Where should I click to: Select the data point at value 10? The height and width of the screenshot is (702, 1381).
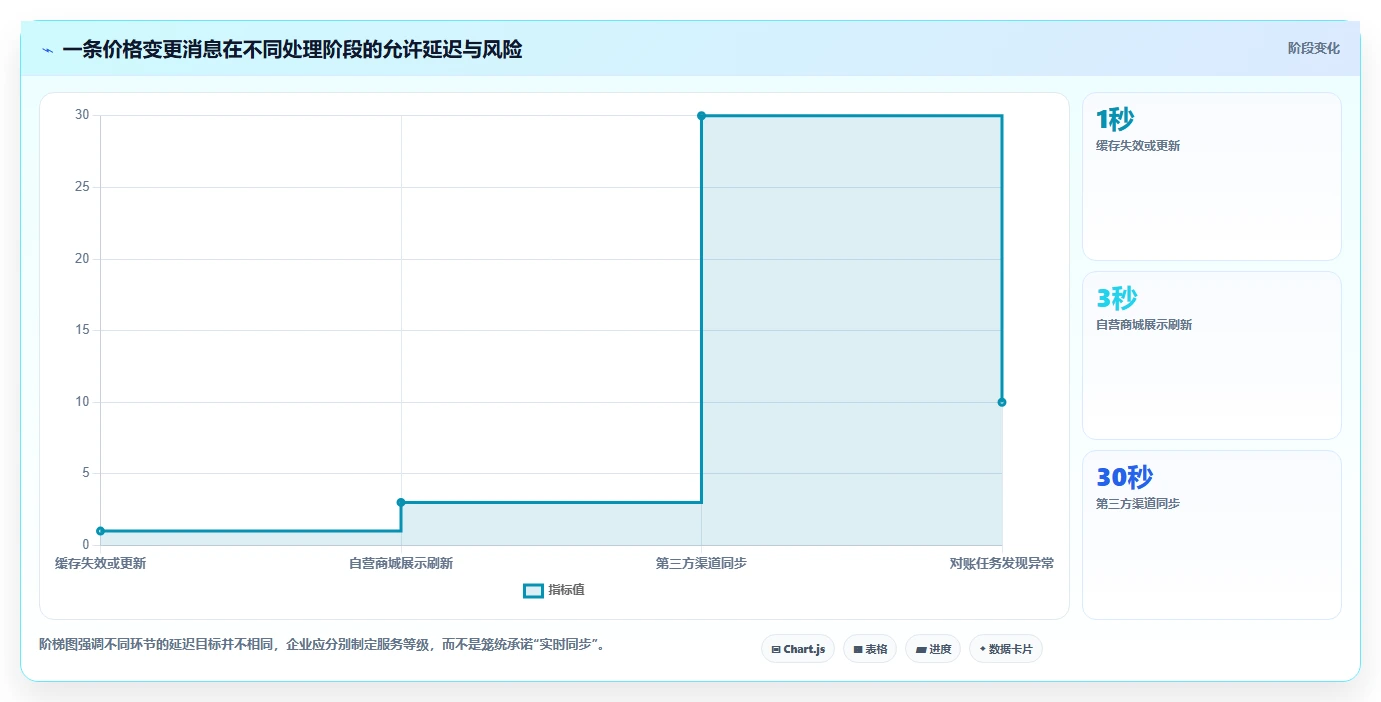pos(1002,402)
